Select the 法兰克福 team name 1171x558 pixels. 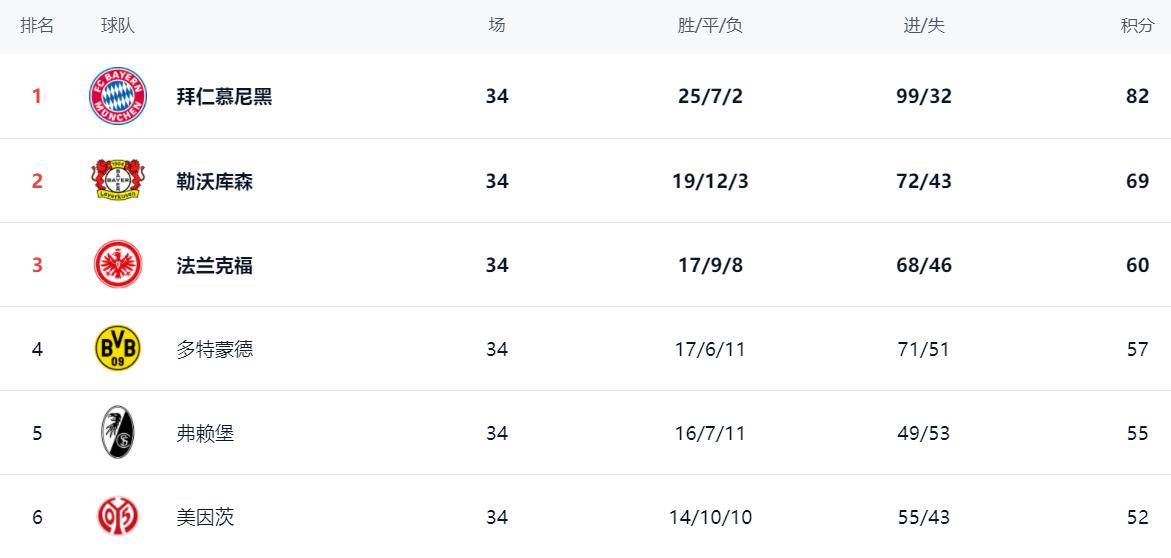215,265
